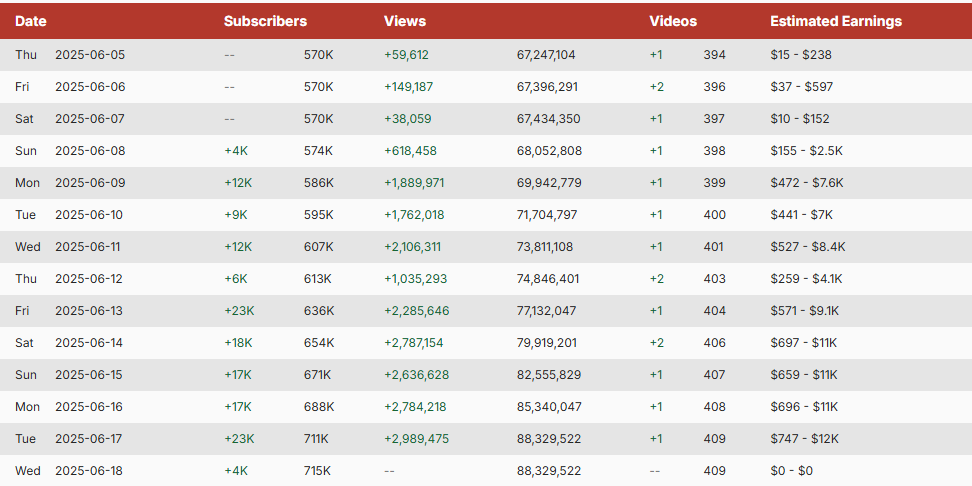Click earnings $0 - $0
This screenshot has width=972, height=486.
pos(791,471)
